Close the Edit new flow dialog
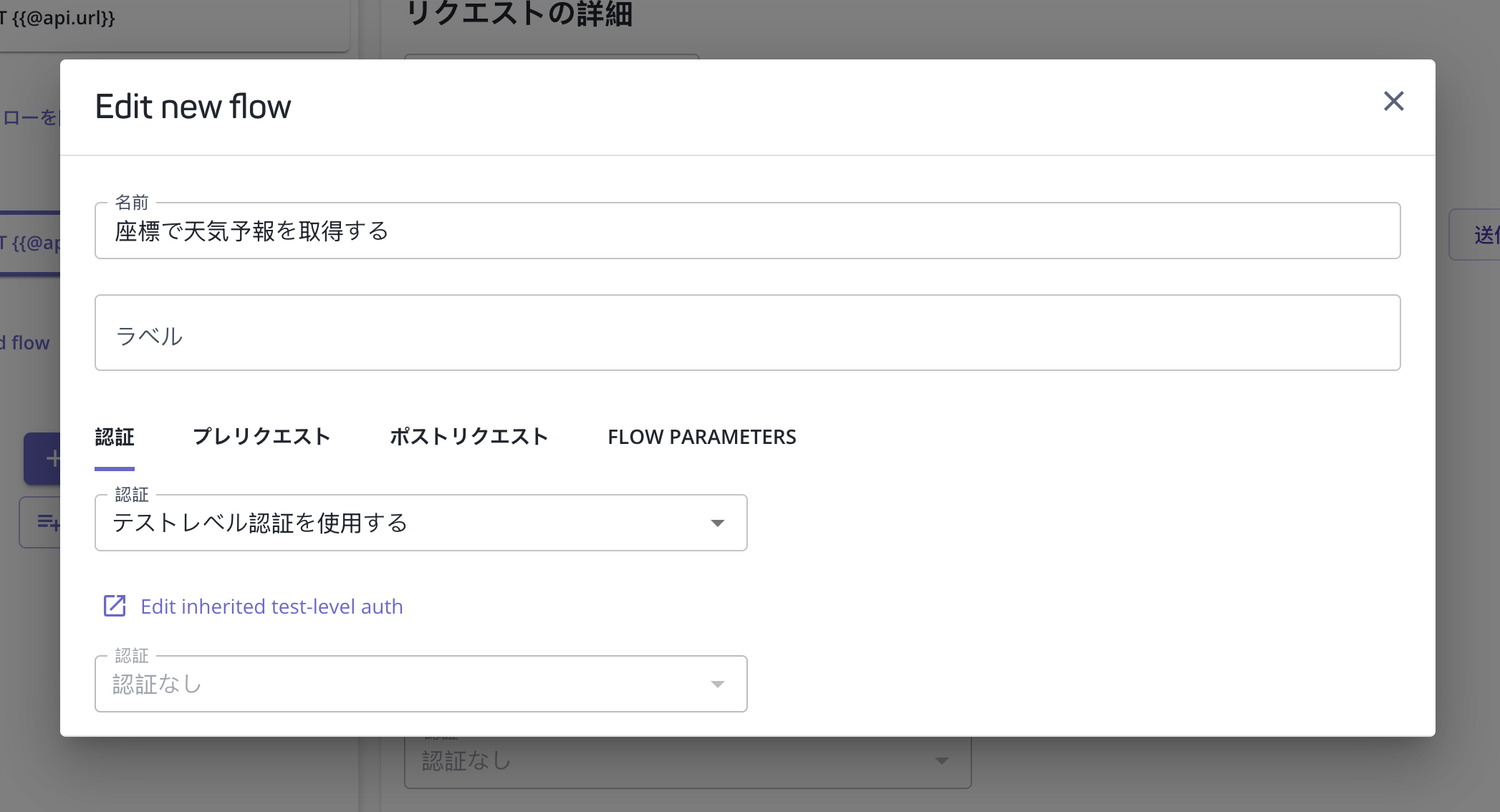1500x812 pixels. [x=1393, y=101]
